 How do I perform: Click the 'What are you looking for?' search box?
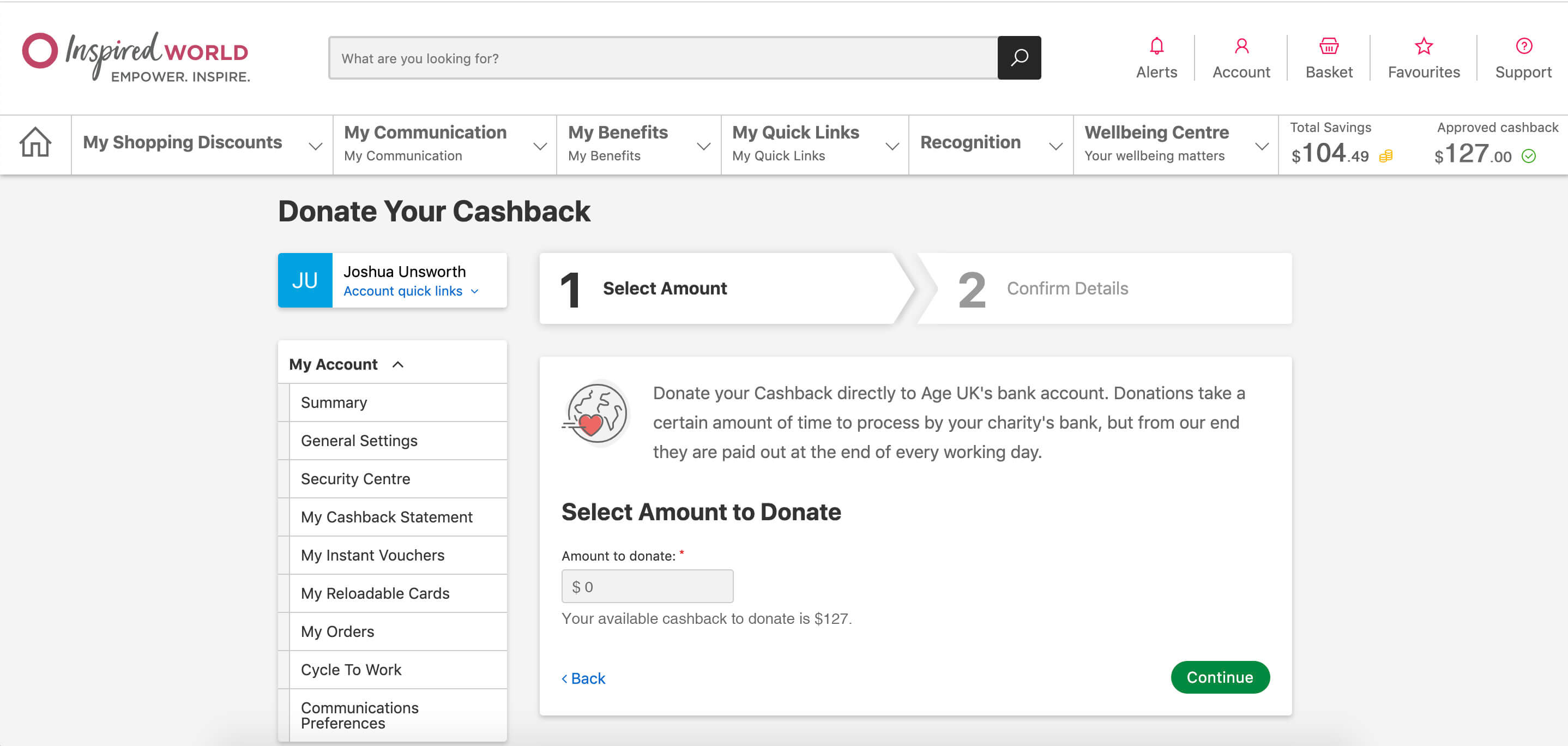click(663, 58)
